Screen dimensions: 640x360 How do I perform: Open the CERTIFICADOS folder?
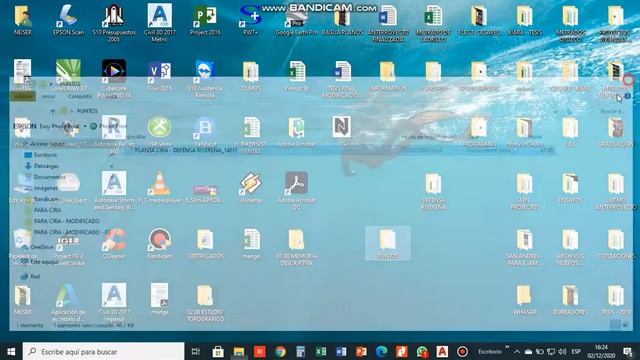tap(205, 243)
